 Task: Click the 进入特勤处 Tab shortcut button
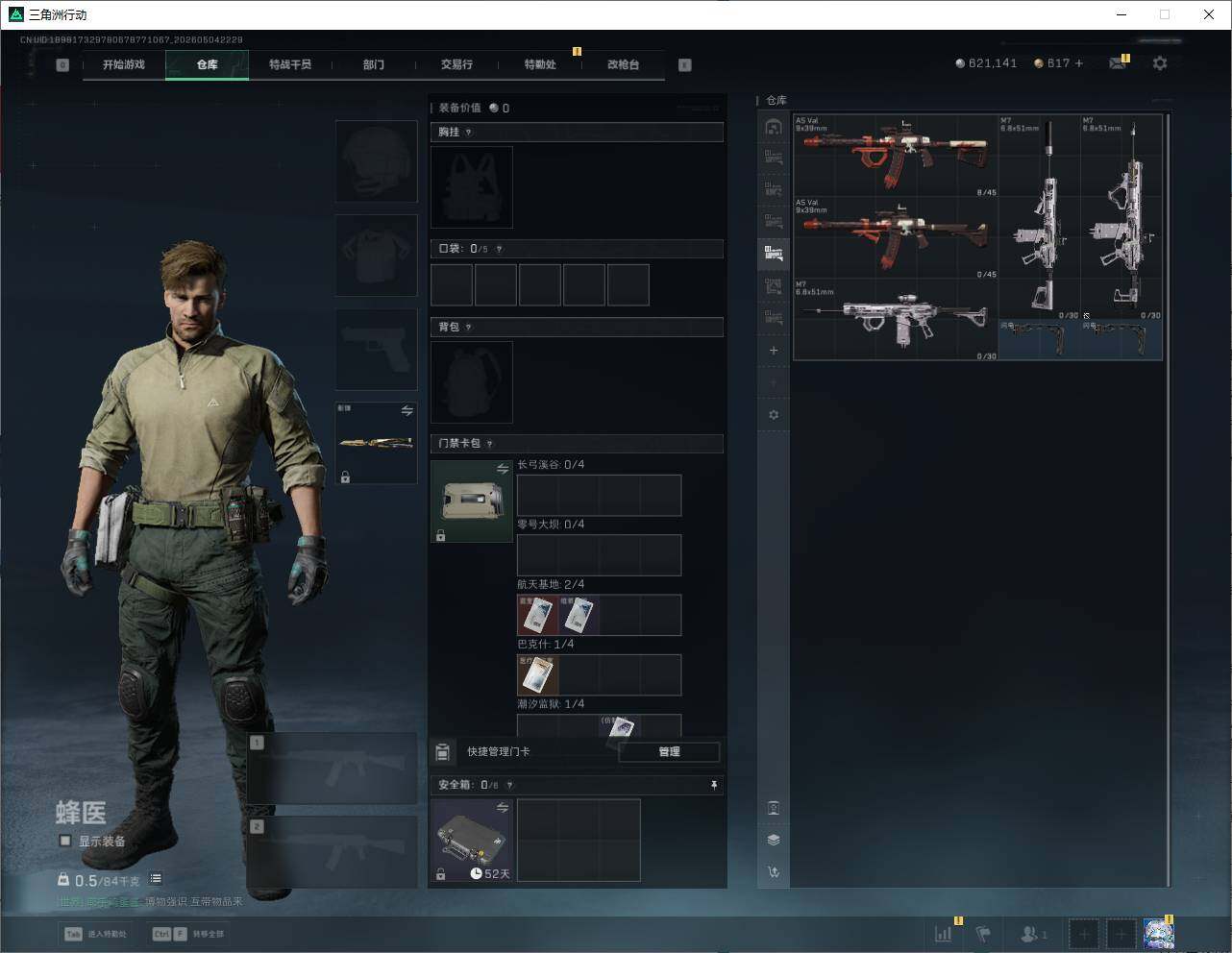point(96,934)
